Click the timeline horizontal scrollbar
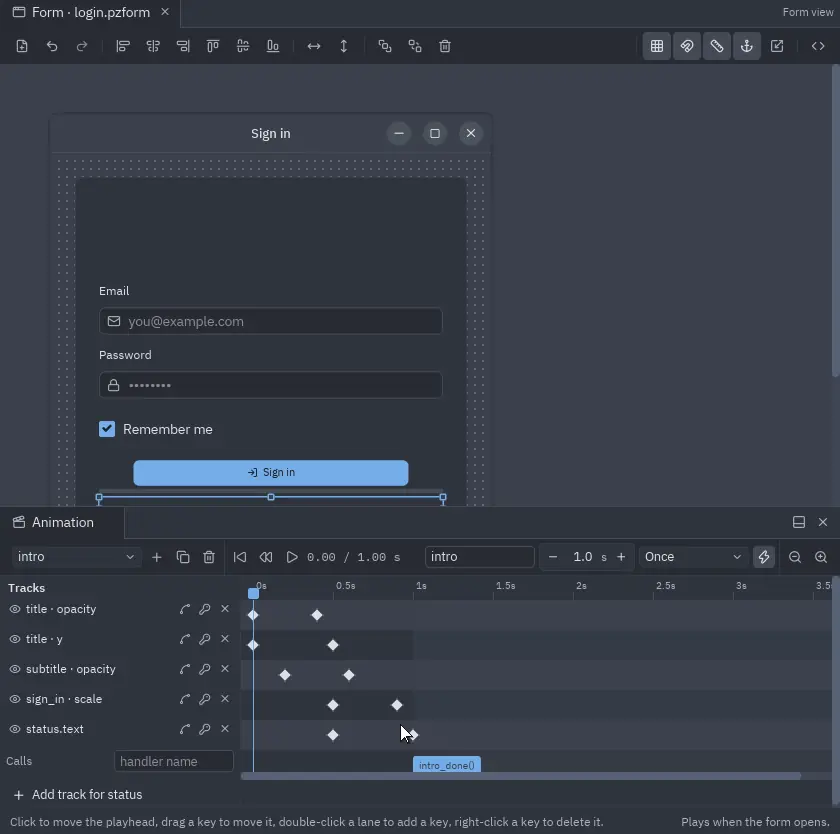840x834 pixels. pyautogui.click(x=521, y=776)
